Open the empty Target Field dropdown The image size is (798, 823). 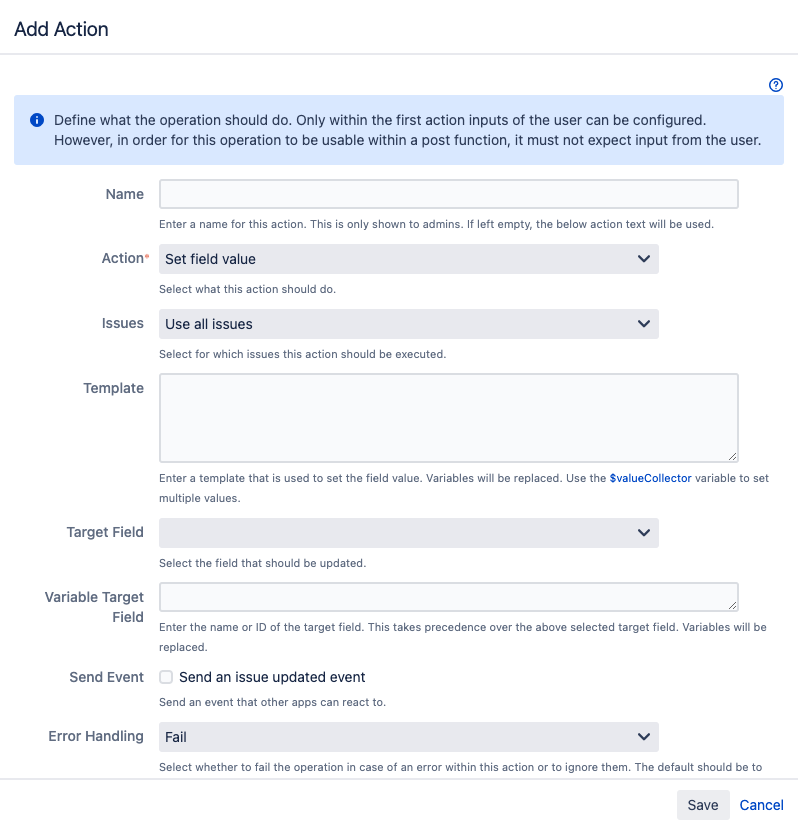tap(408, 533)
